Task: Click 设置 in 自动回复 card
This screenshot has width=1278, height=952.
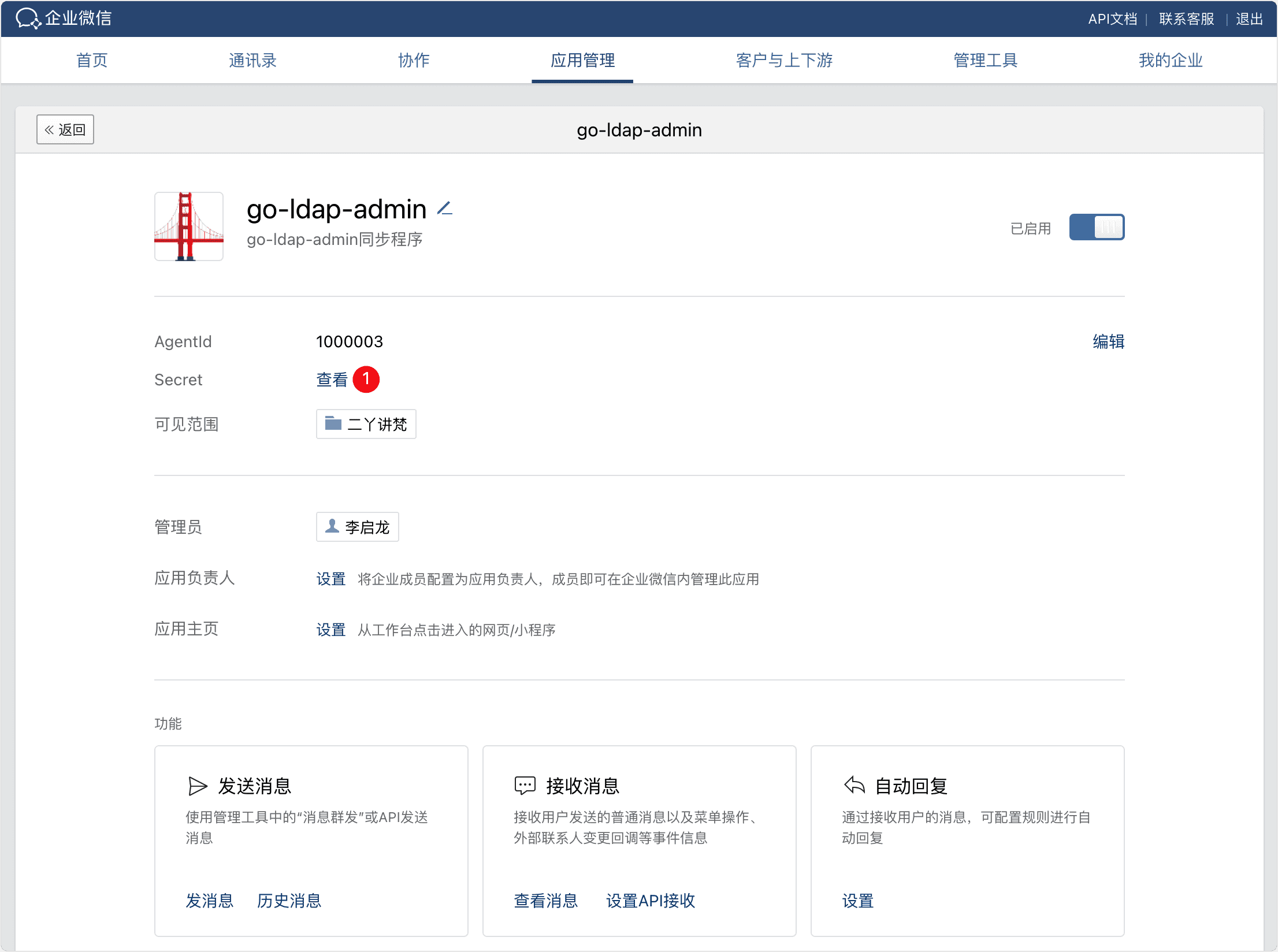Action: click(x=858, y=901)
